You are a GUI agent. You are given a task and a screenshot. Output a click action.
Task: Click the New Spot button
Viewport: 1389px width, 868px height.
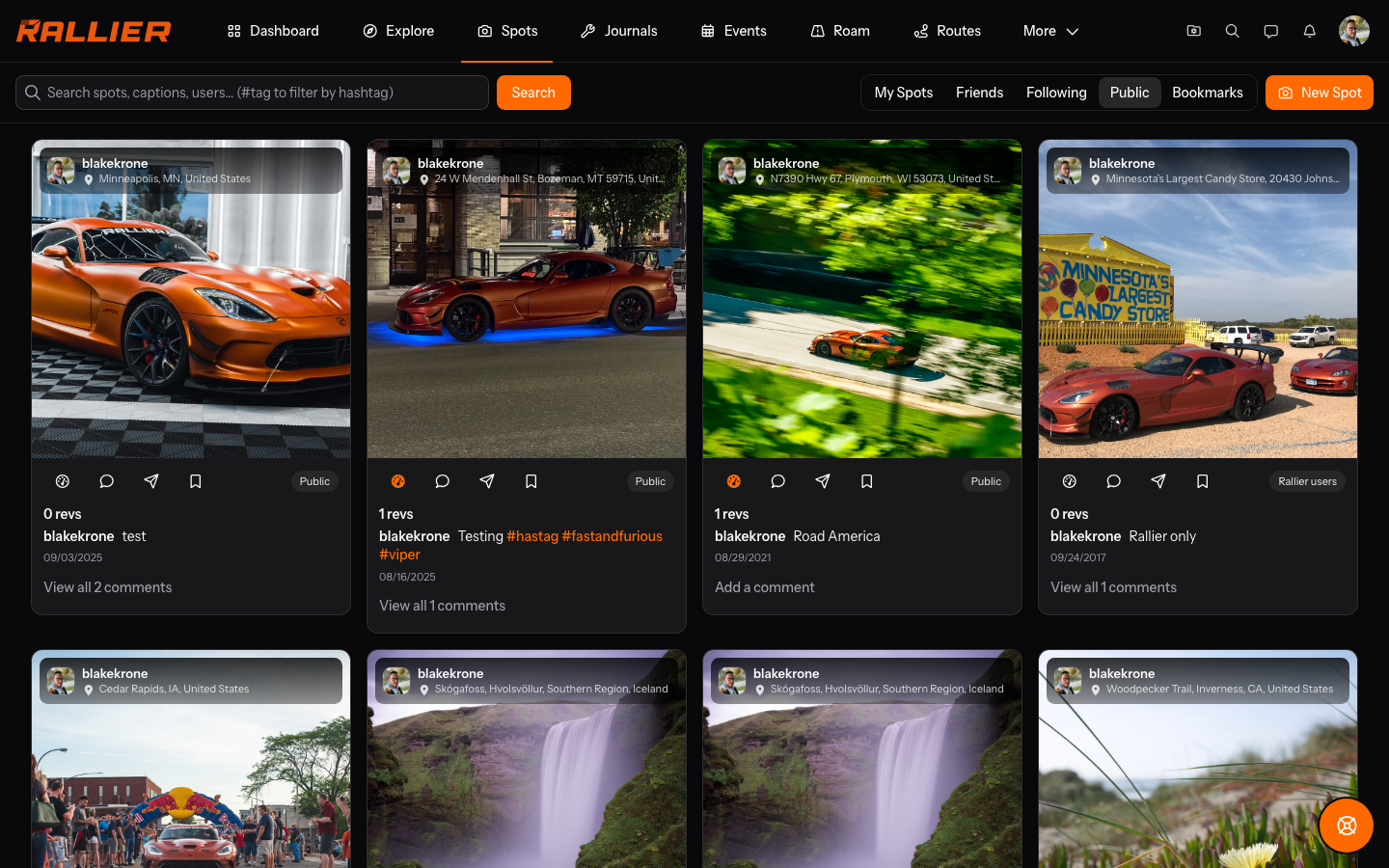click(1320, 93)
